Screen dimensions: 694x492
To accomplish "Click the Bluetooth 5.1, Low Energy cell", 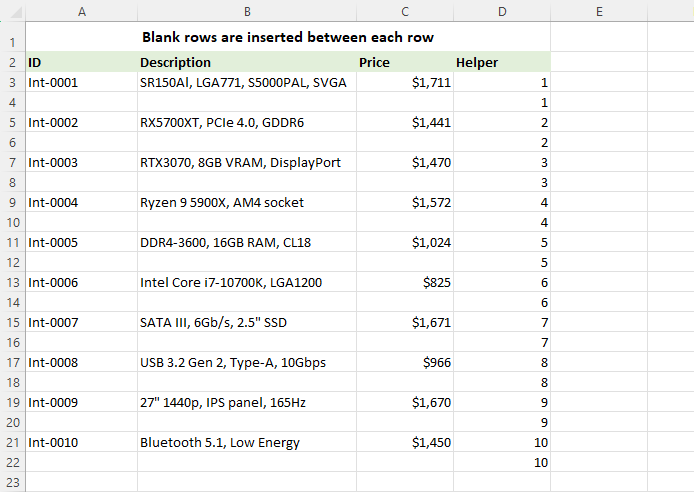I will pyautogui.click(x=246, y=442).
